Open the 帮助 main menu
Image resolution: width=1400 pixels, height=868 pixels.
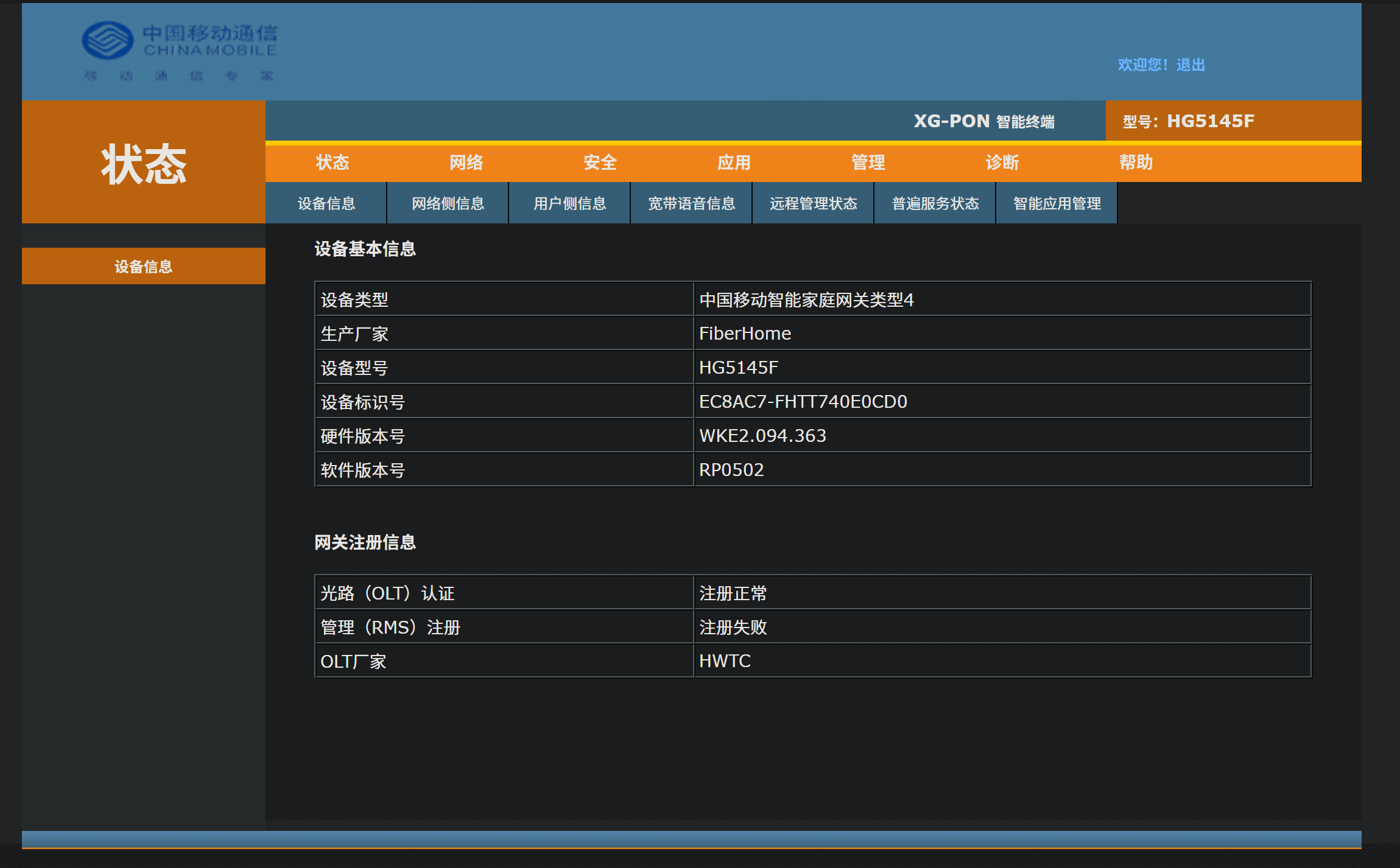click(x=1136, y=163)
